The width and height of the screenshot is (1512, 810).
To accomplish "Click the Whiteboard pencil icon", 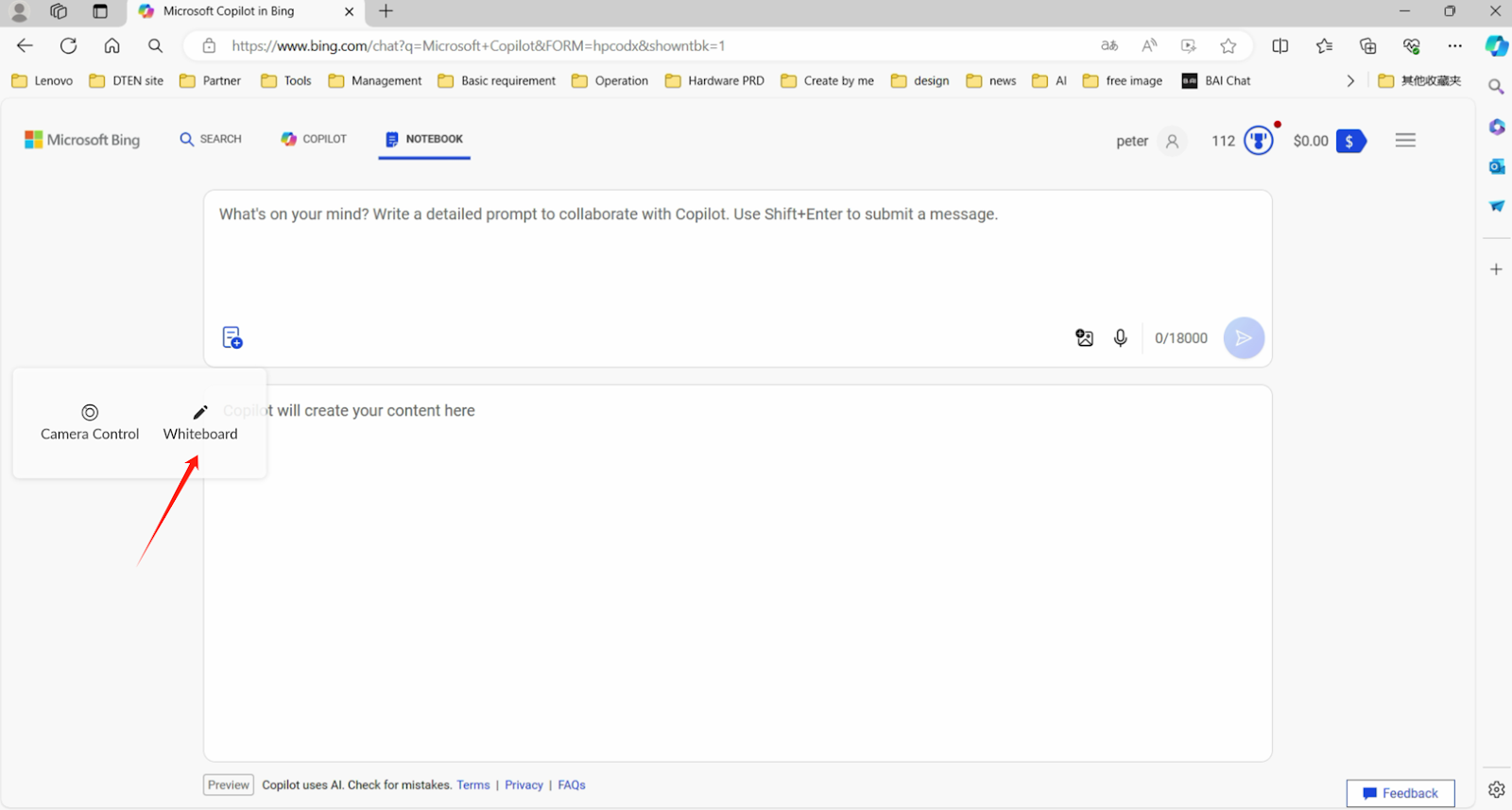I will coord(200,412).
